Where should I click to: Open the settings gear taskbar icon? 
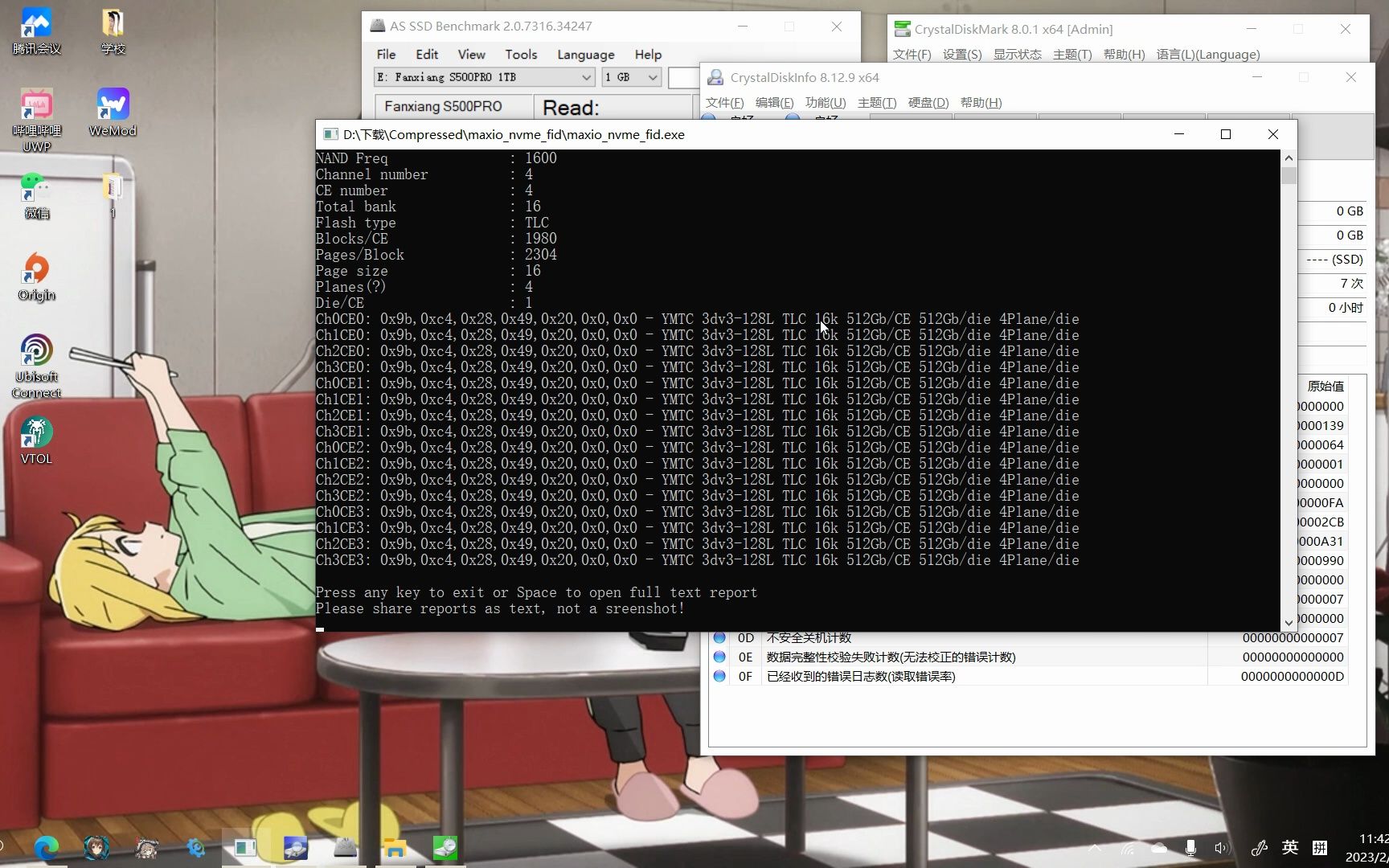coord(195,848)
